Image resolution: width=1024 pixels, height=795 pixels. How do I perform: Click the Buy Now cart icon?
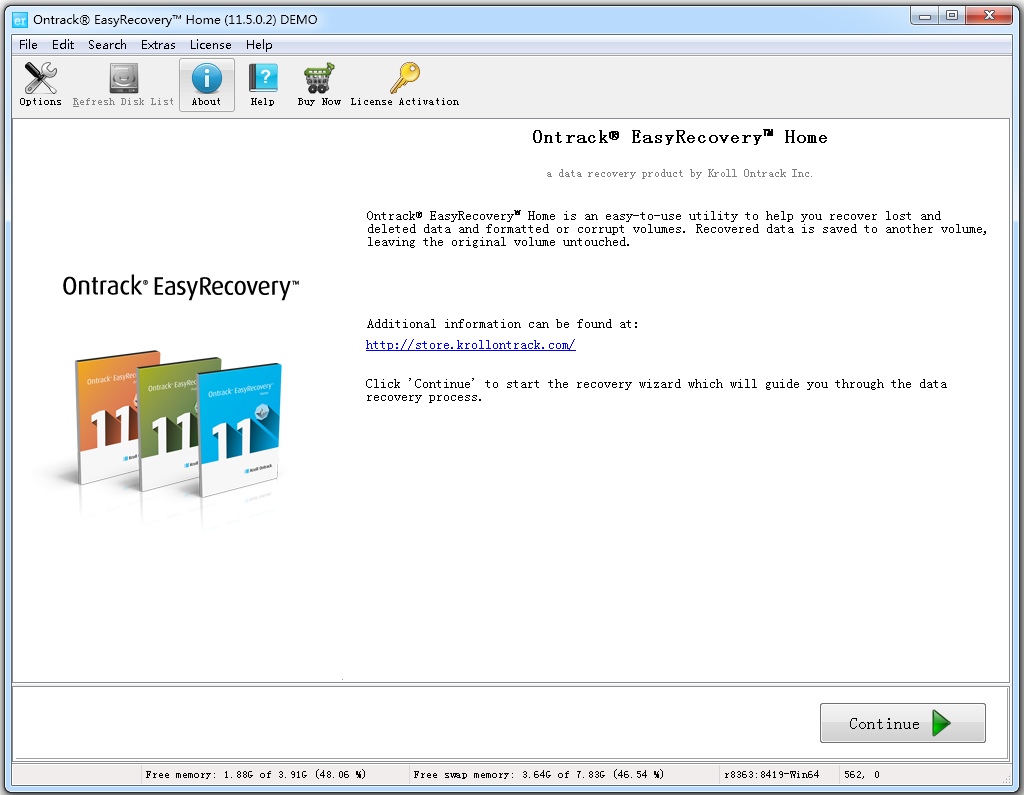pyautogui.click(x=319, y=84)
